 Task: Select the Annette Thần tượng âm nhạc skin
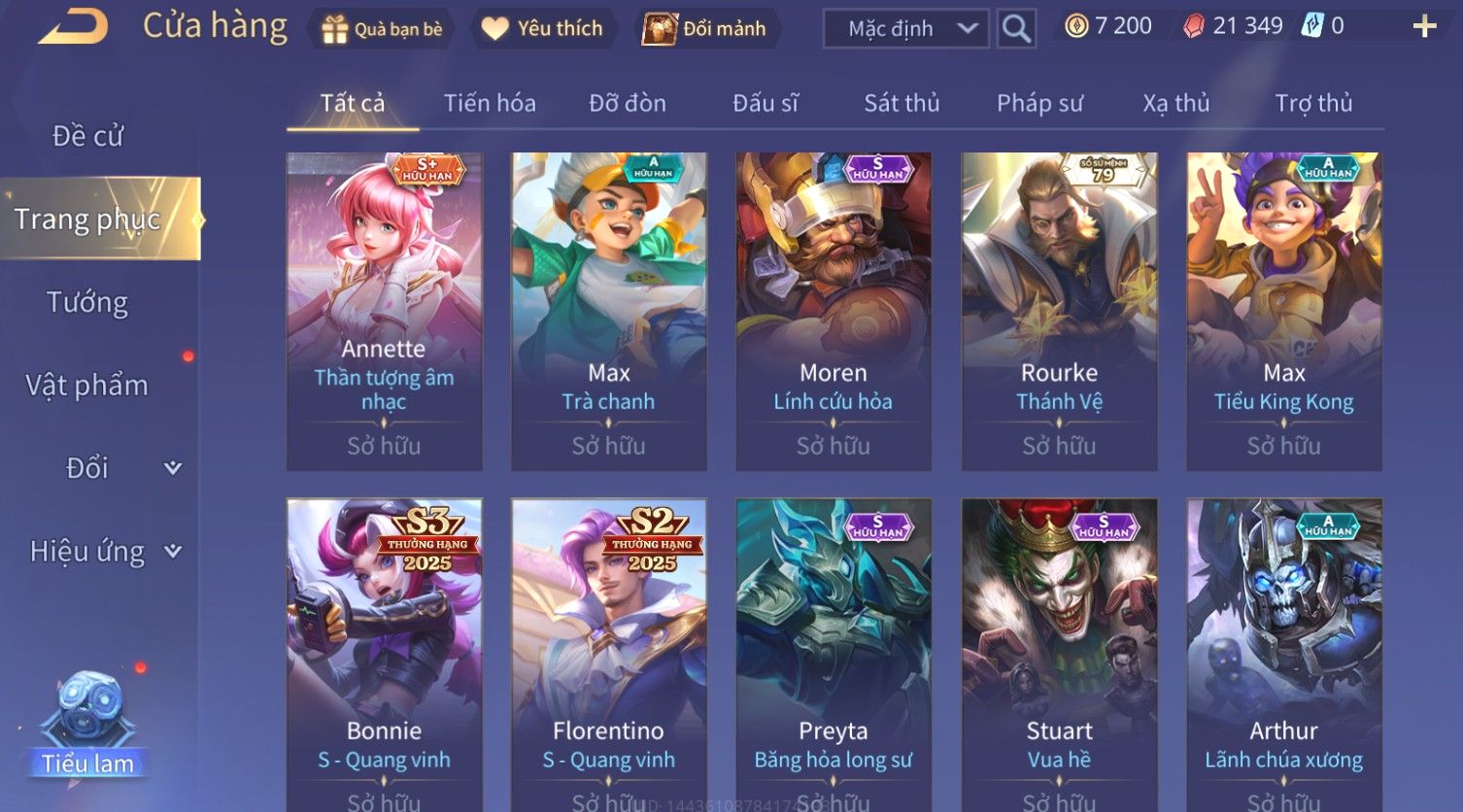384,311
